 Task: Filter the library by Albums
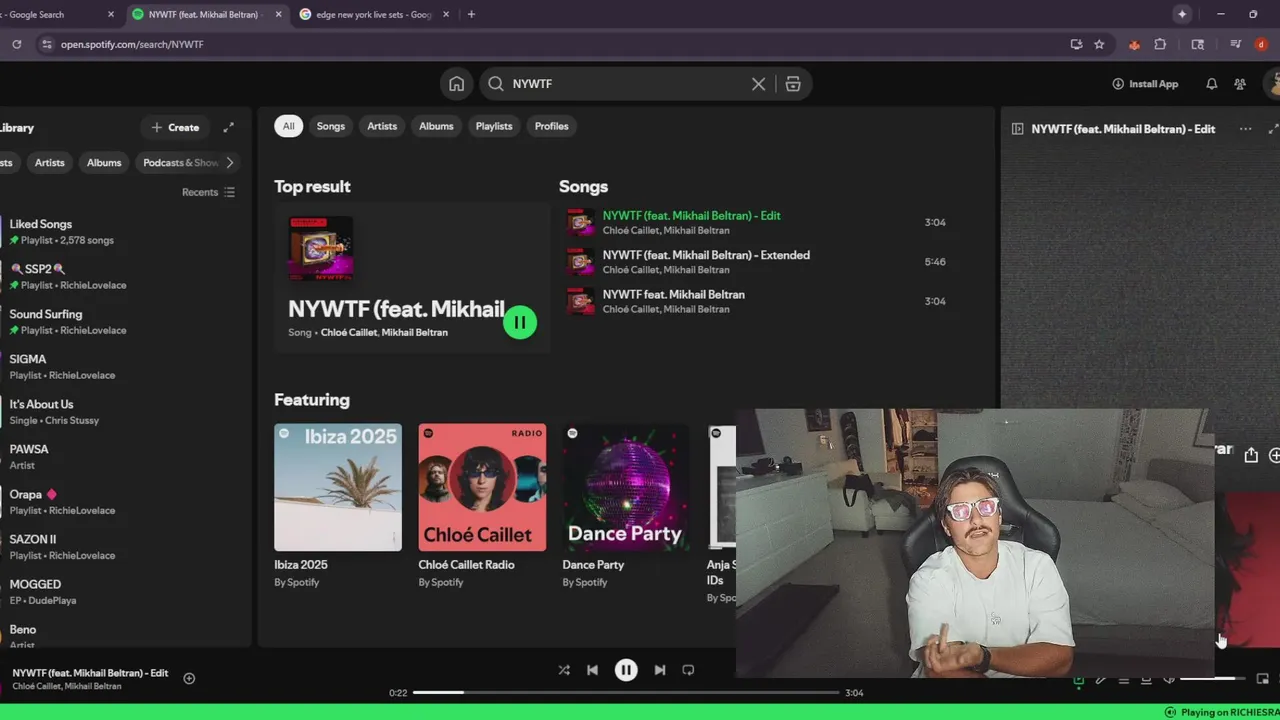104,163
